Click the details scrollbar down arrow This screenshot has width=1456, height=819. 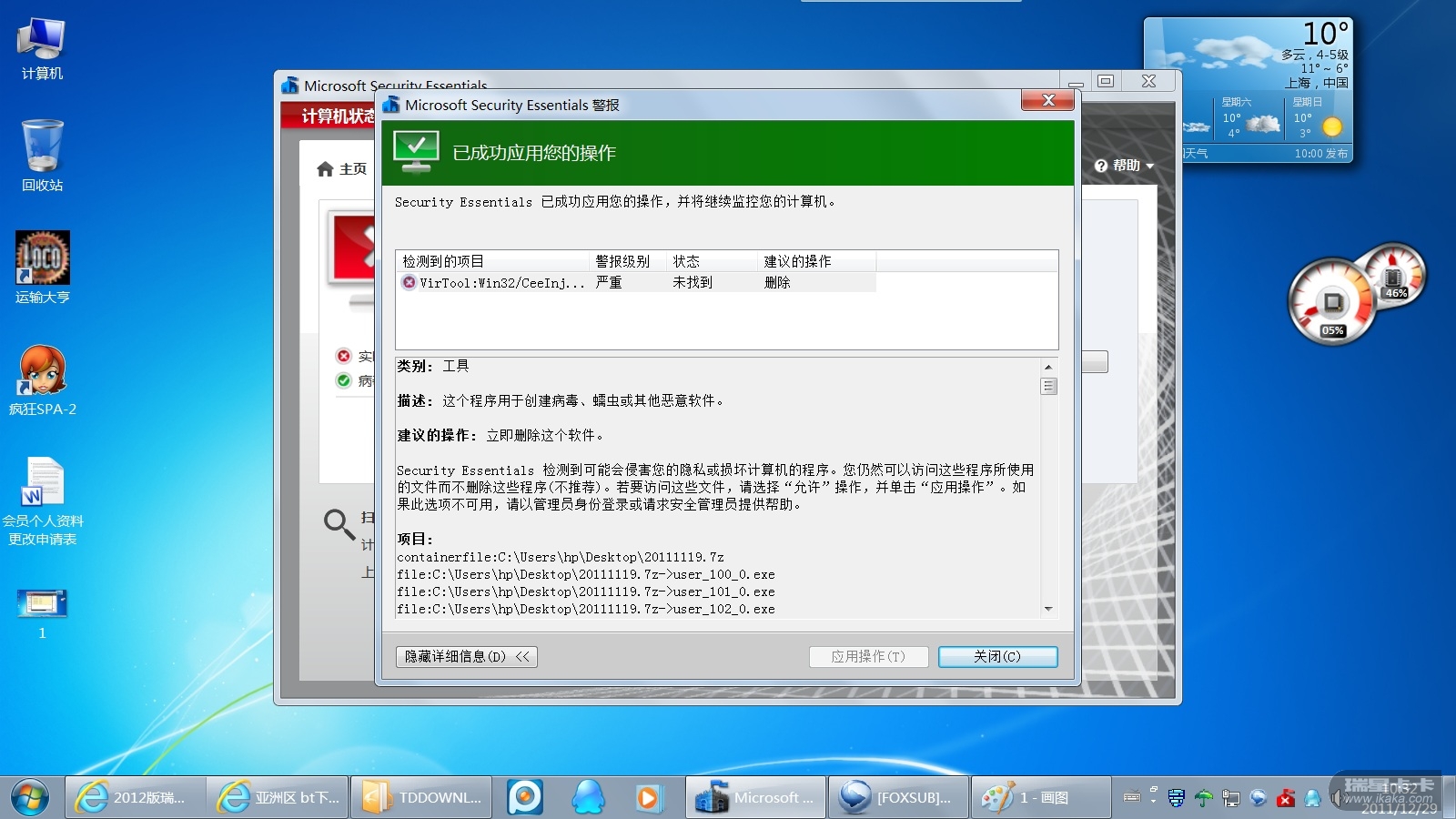pos(1048,609)
